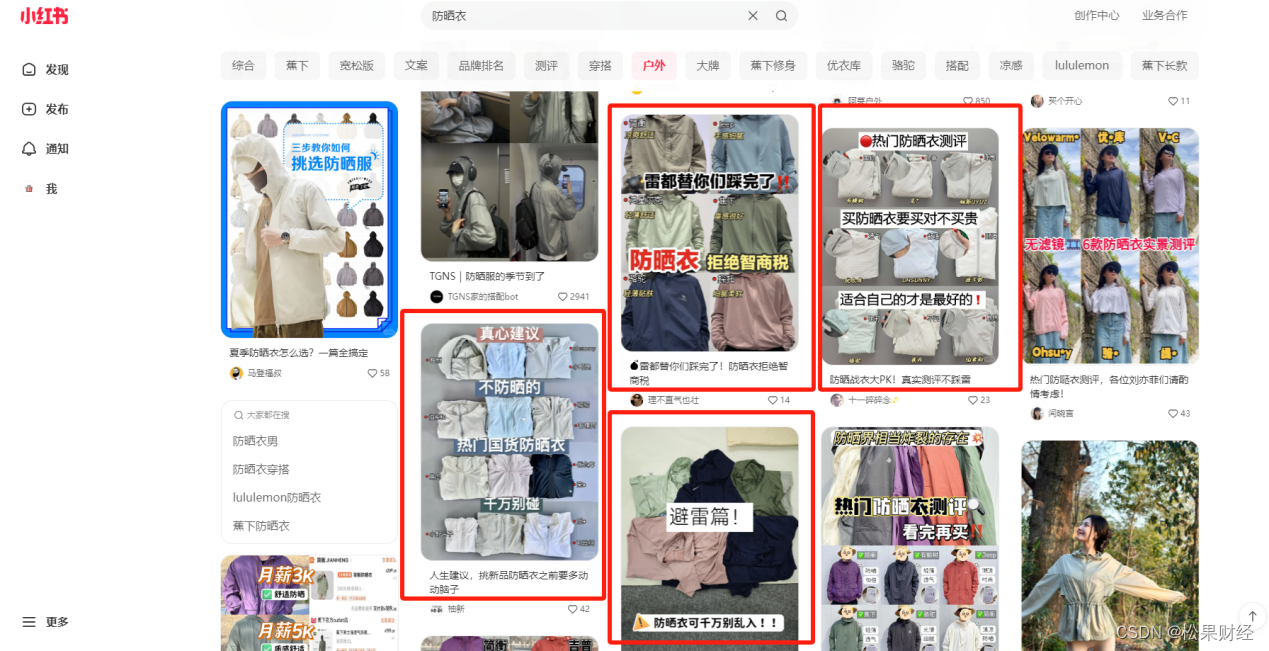This screenshot has width=1269, height=651.
Task: Open the 避雷篇 thumbnail
Action: [710, 534]
